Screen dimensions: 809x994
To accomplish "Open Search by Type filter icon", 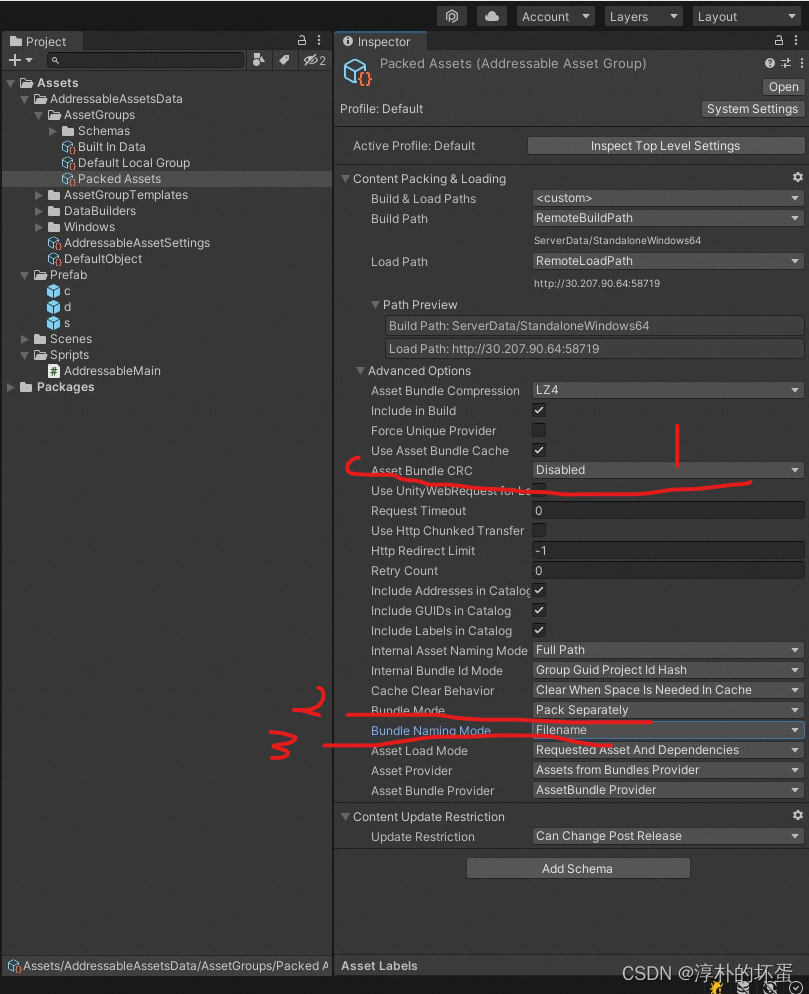I will tap(259, 60).
